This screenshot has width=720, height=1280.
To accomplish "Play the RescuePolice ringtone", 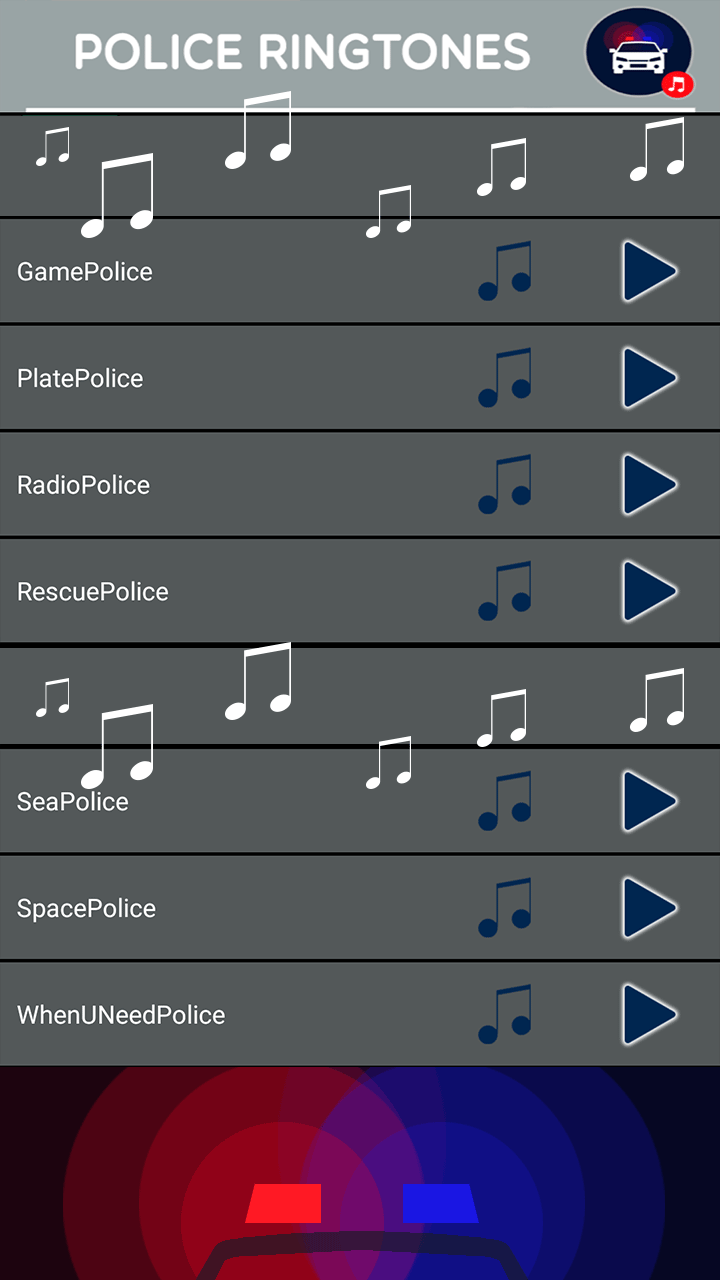I will click(x=649, y=591).
